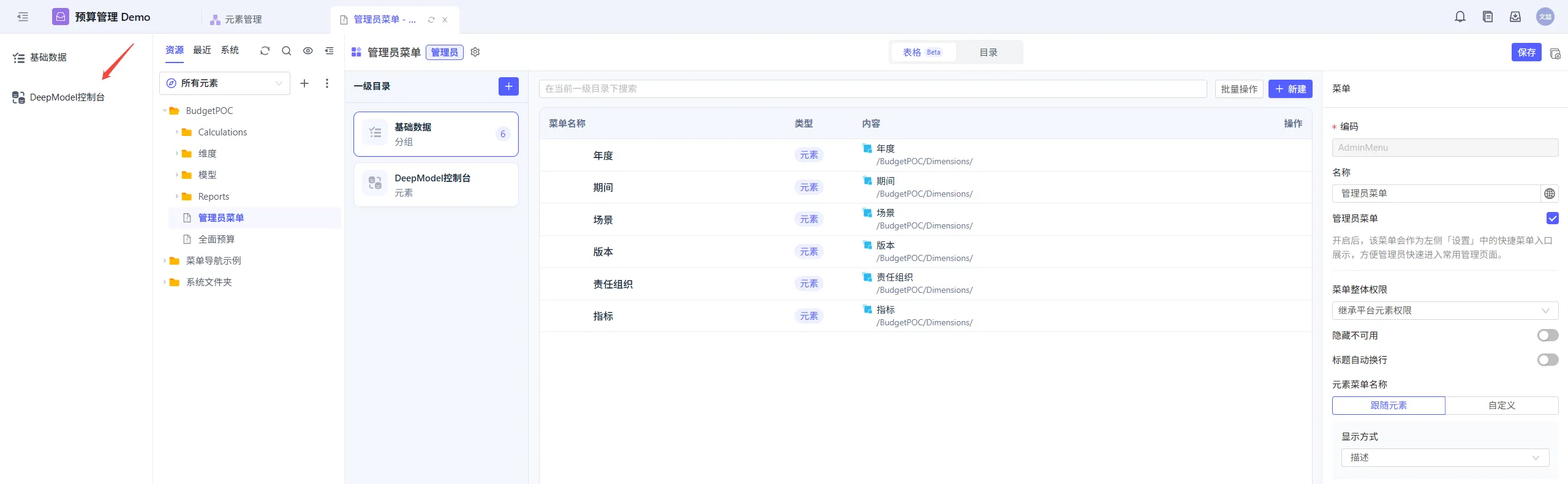
Task: Switch to the 元素管理 tab
Action: [x=236, y=20]
